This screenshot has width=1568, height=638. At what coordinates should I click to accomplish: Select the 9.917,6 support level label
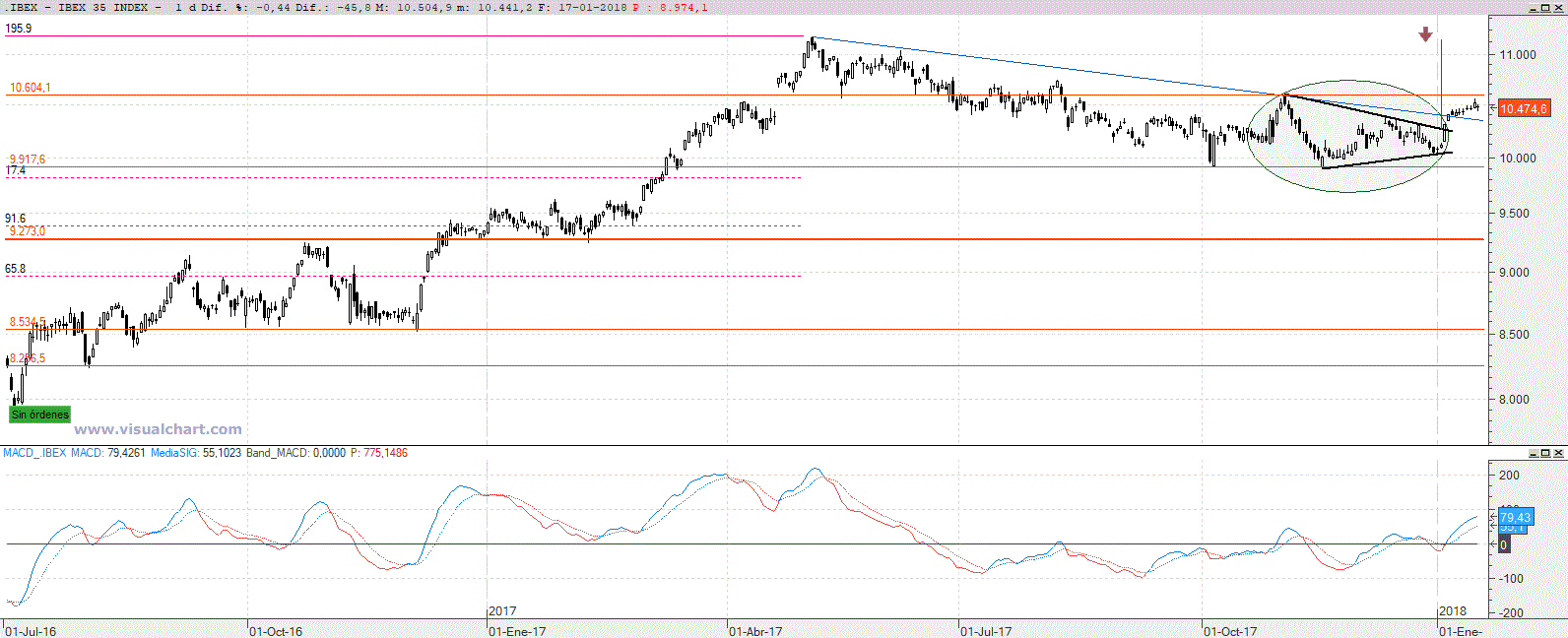[x=28, y=159]
